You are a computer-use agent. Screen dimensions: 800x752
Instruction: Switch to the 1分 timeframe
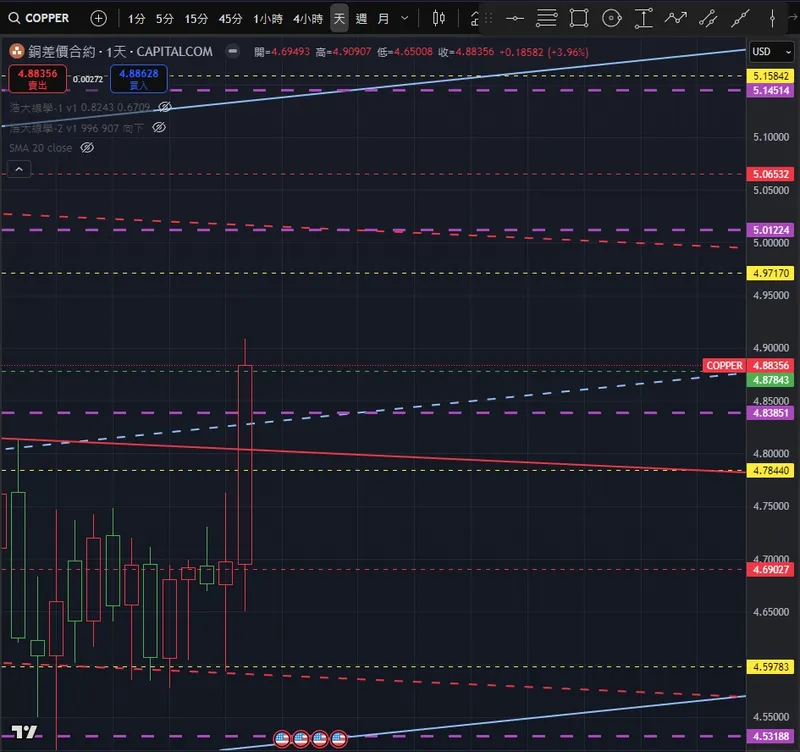136,19
